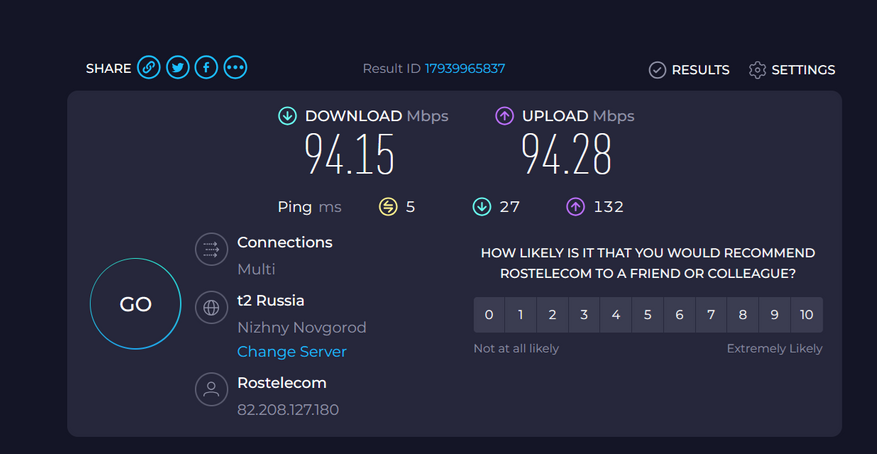Choose rating 3 on recommendation scale
The width and height of the screenshot is (877, 454).
coord(584,315)
